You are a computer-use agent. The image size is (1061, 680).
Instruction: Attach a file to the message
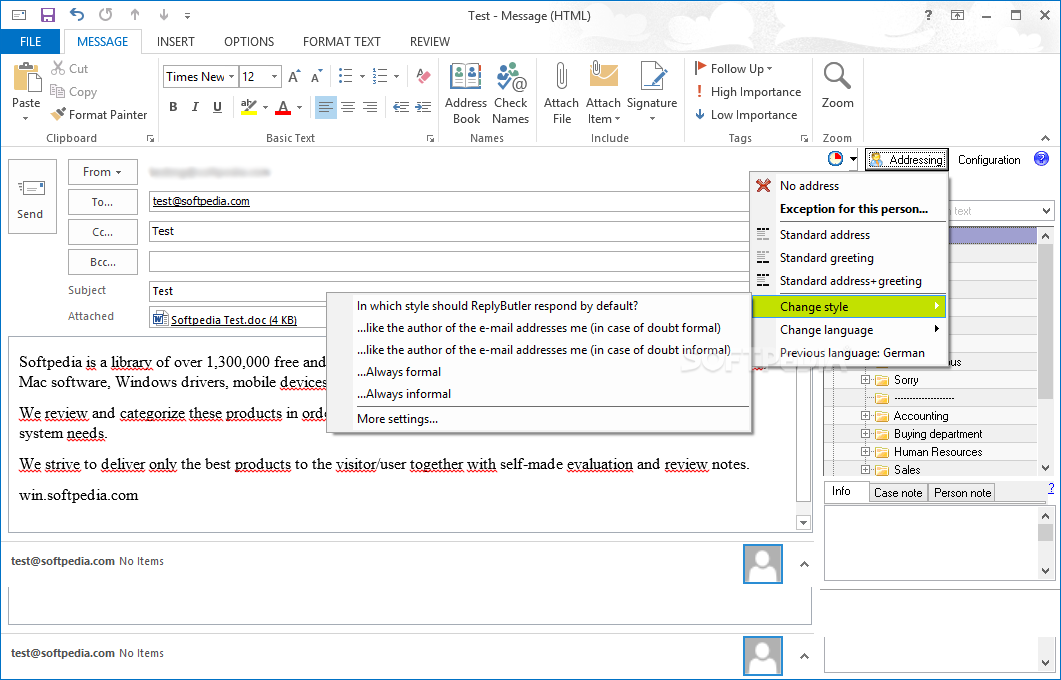[x=562, y=93]
